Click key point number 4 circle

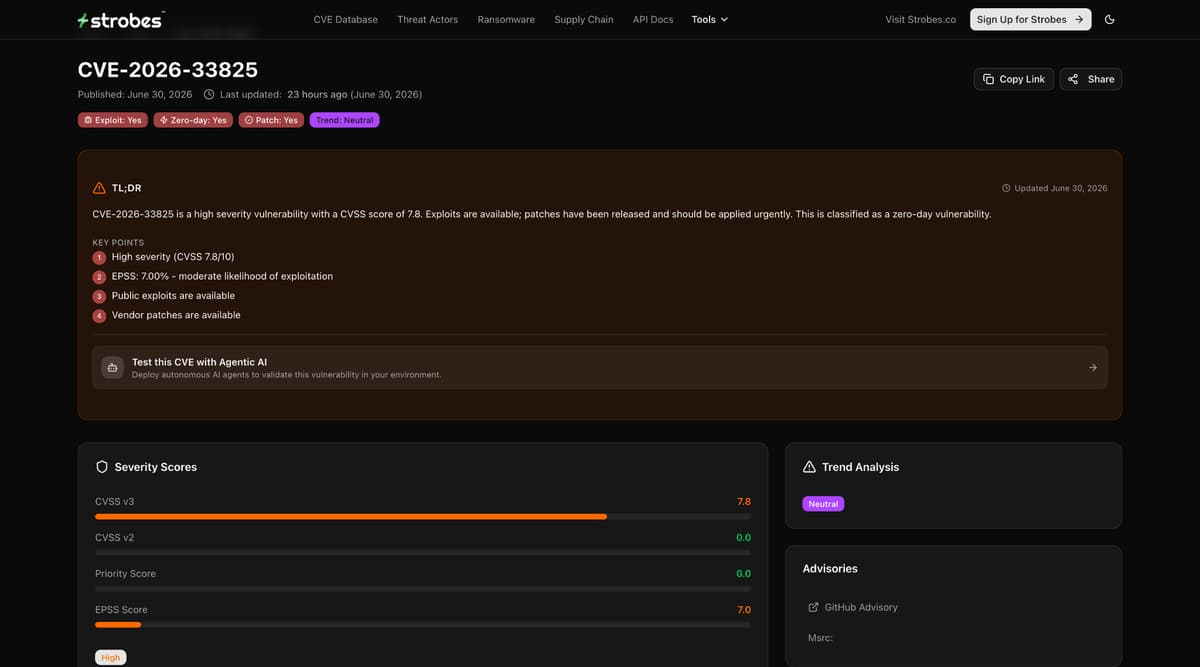tap(99, 316)
